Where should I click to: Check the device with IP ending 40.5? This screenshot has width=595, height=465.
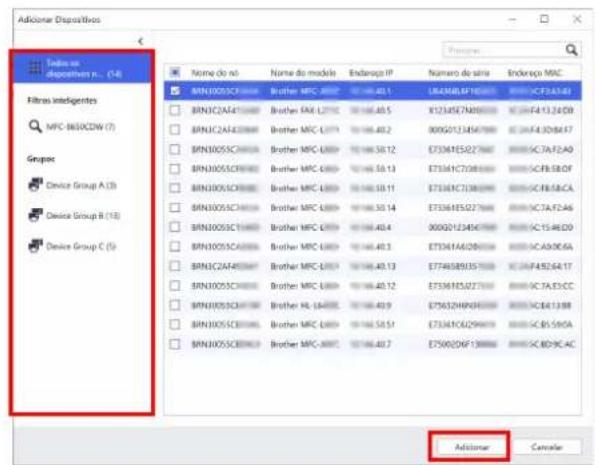tap(175, 110)
